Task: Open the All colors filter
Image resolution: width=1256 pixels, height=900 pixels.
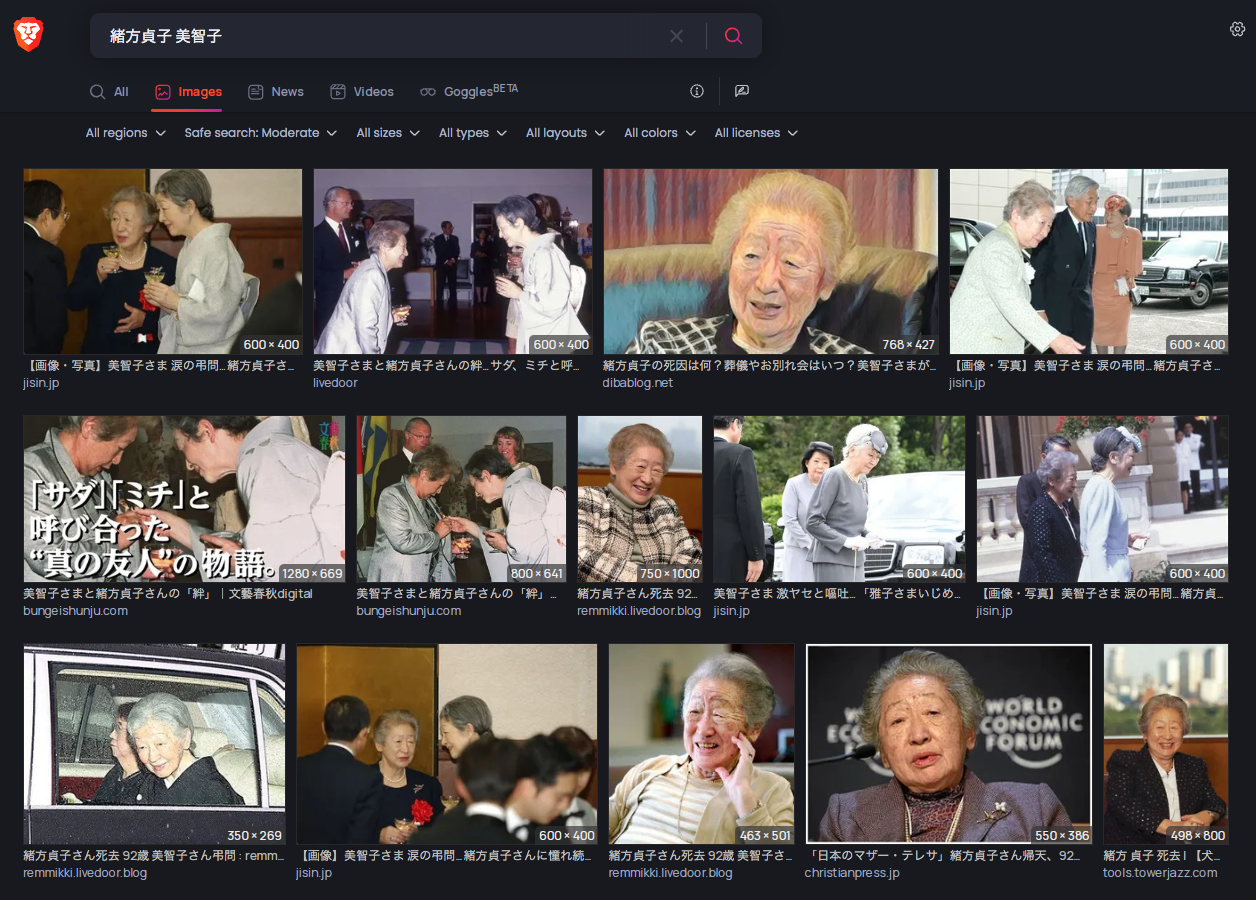Action: [659, 133]
